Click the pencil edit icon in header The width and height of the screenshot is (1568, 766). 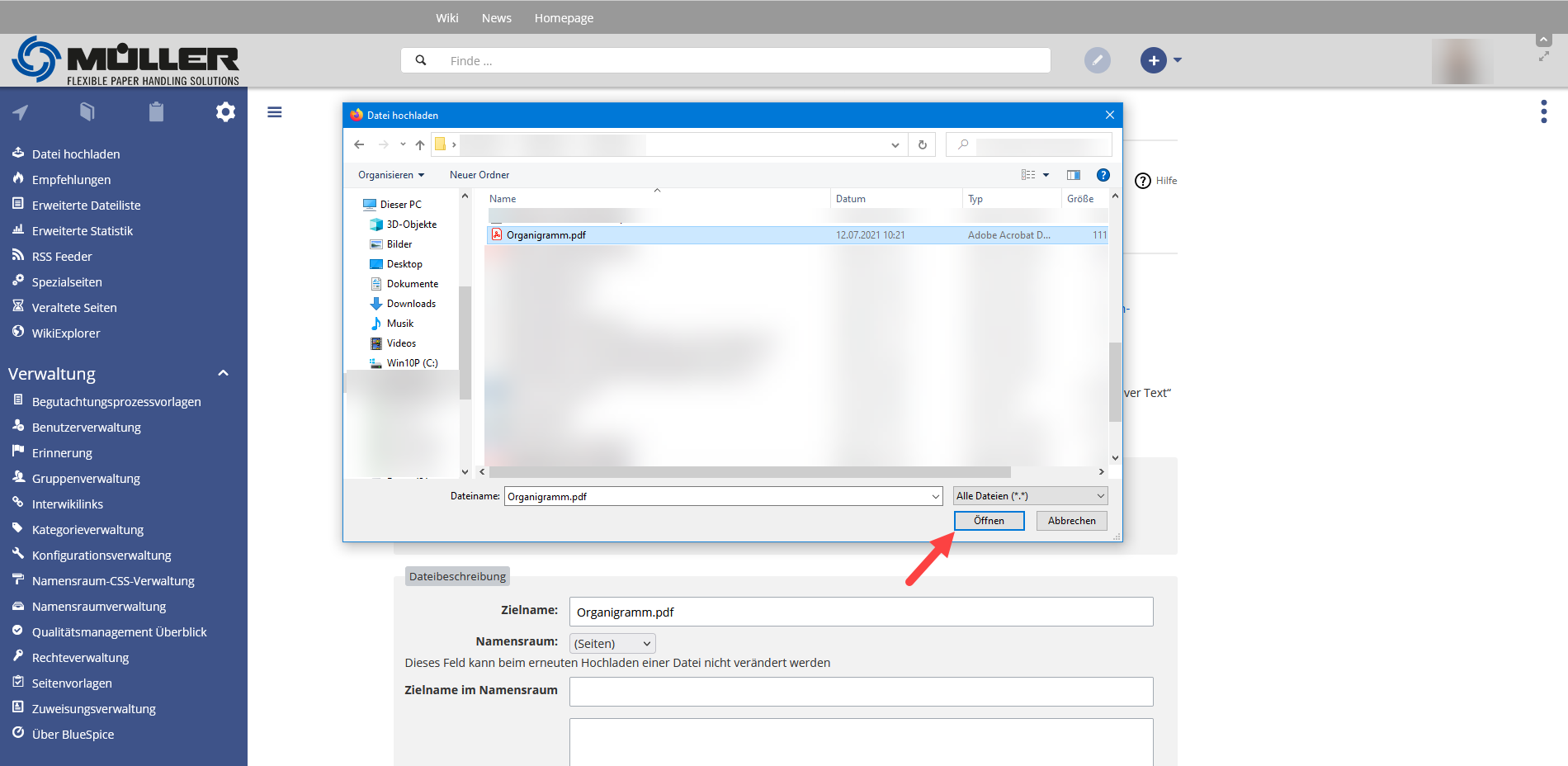1097,60
